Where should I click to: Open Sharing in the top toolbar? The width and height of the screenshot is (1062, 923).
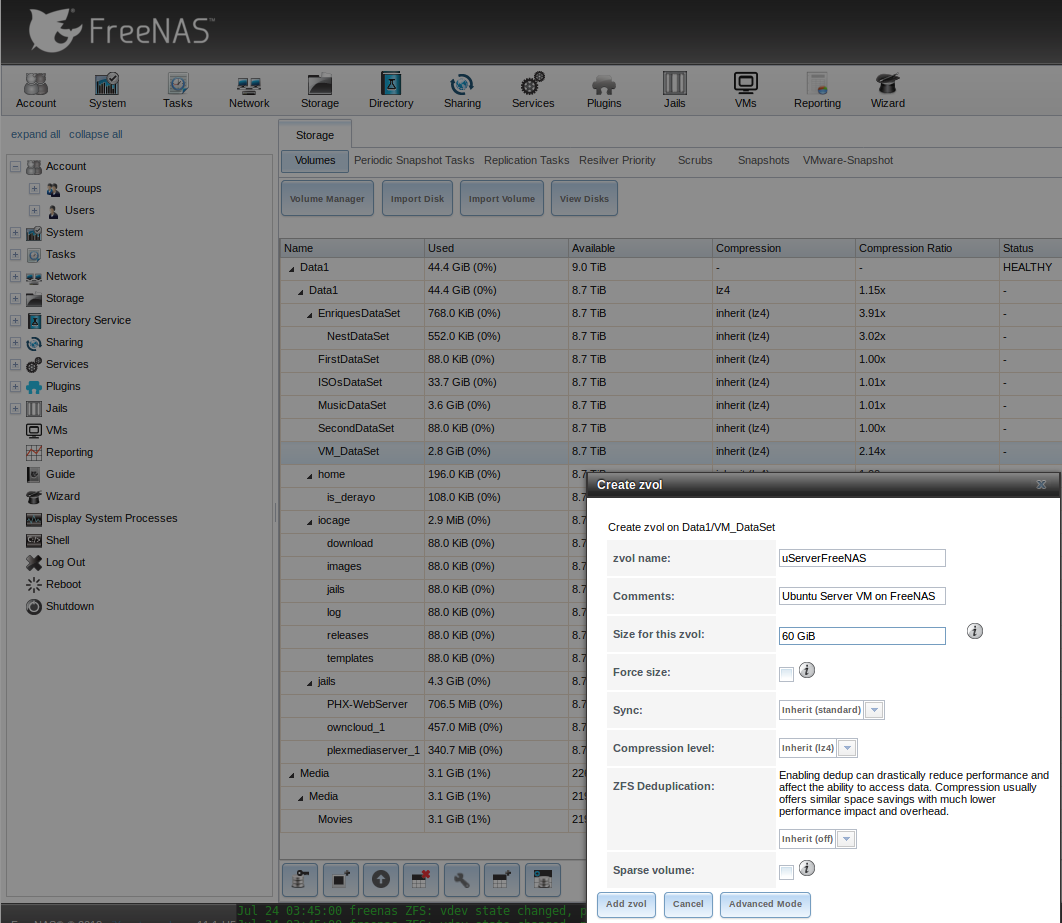[462, 91]
